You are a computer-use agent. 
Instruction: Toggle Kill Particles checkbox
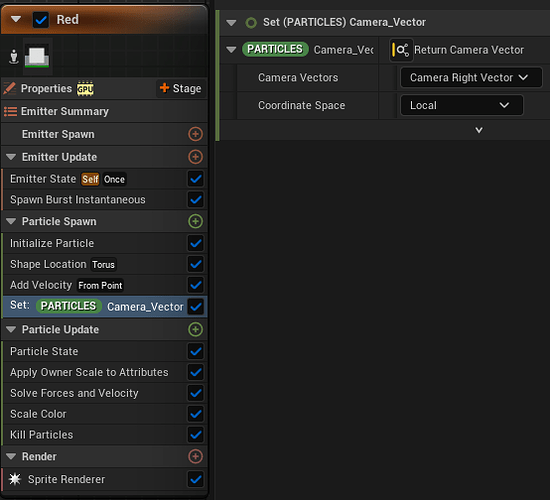tap(195, 435)
